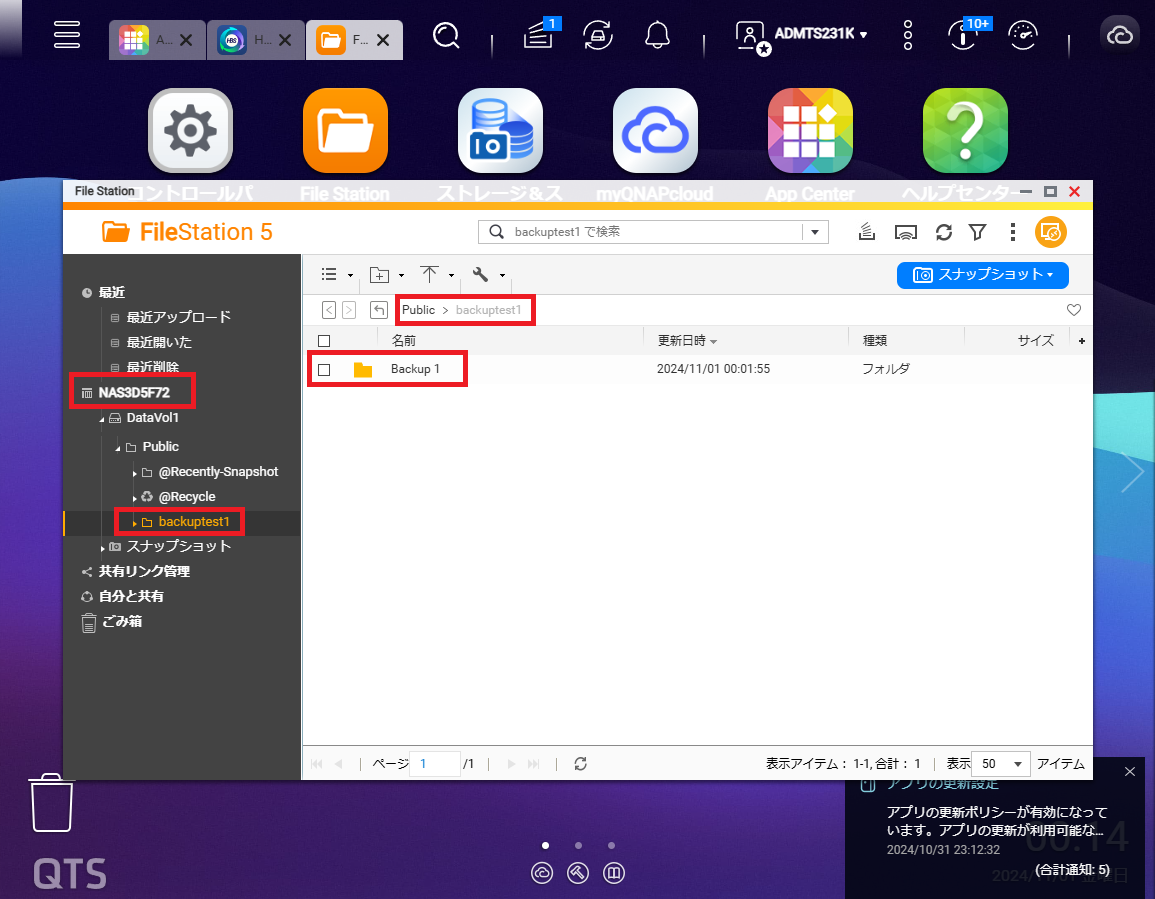Expand the スナップショット tree node
The image size is (1155, 899).
click(x=102, y=548)
